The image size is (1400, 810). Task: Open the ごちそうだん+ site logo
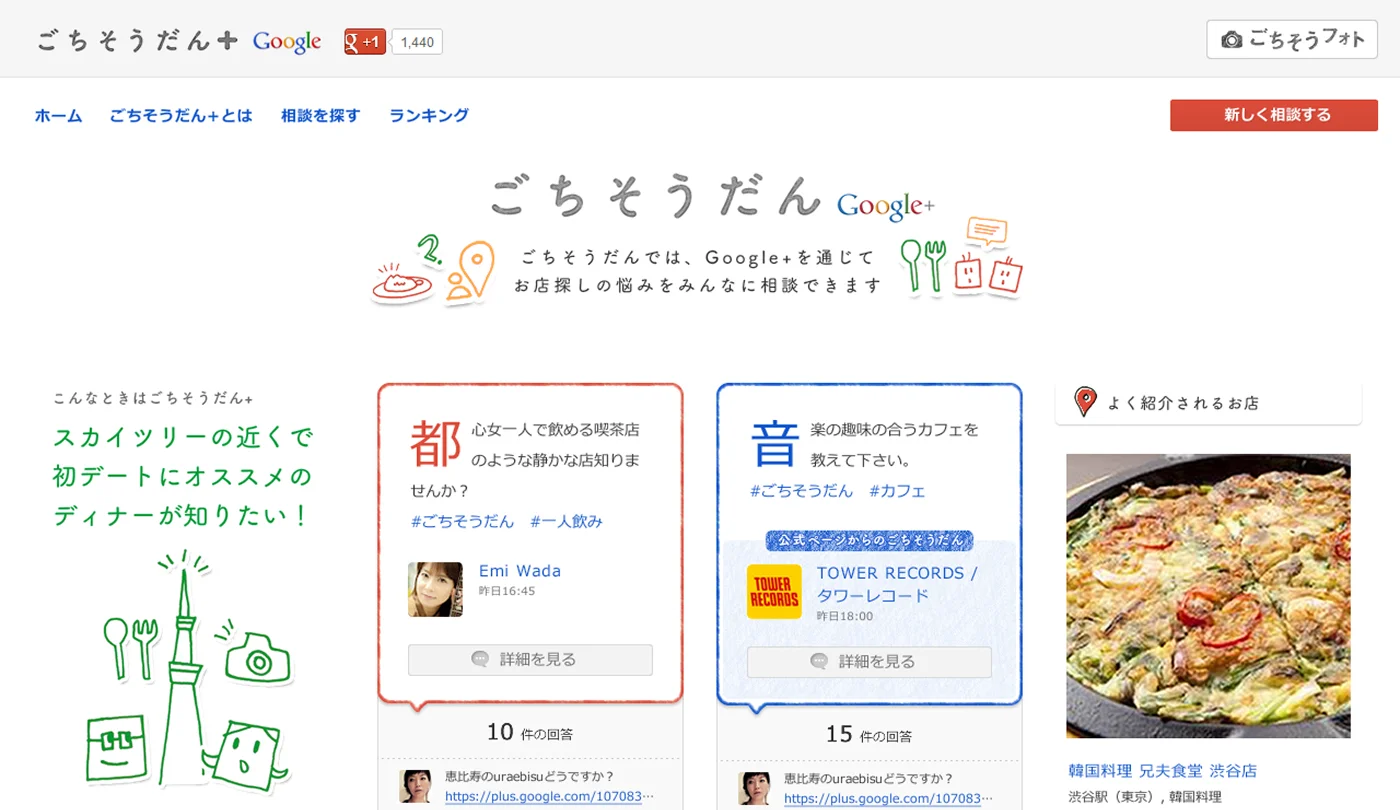[138, 41]
